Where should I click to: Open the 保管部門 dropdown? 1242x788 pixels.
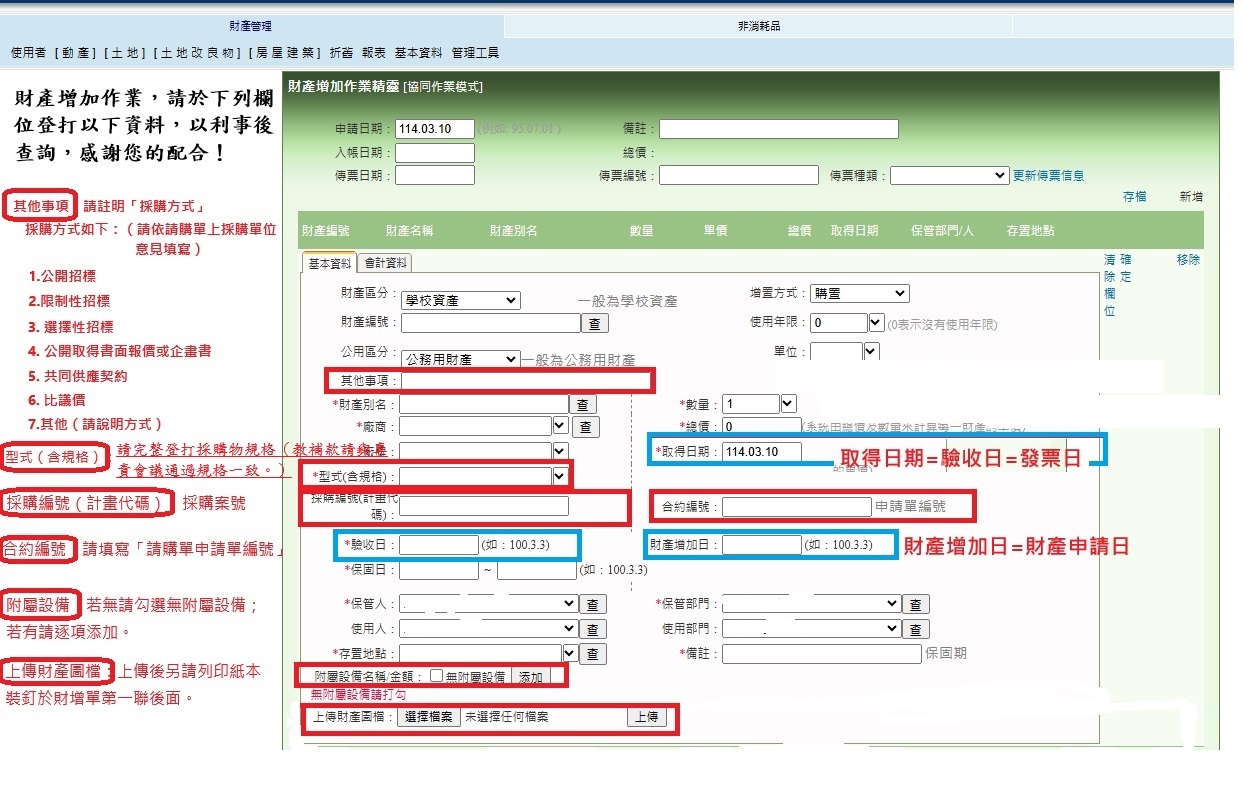point(811,604)
